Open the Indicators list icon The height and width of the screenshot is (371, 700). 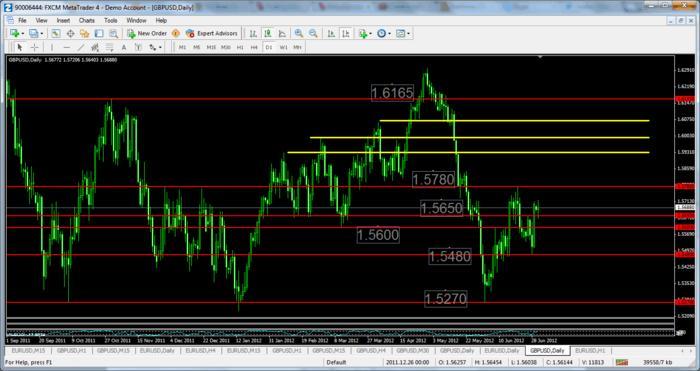(x=362, y=33)
